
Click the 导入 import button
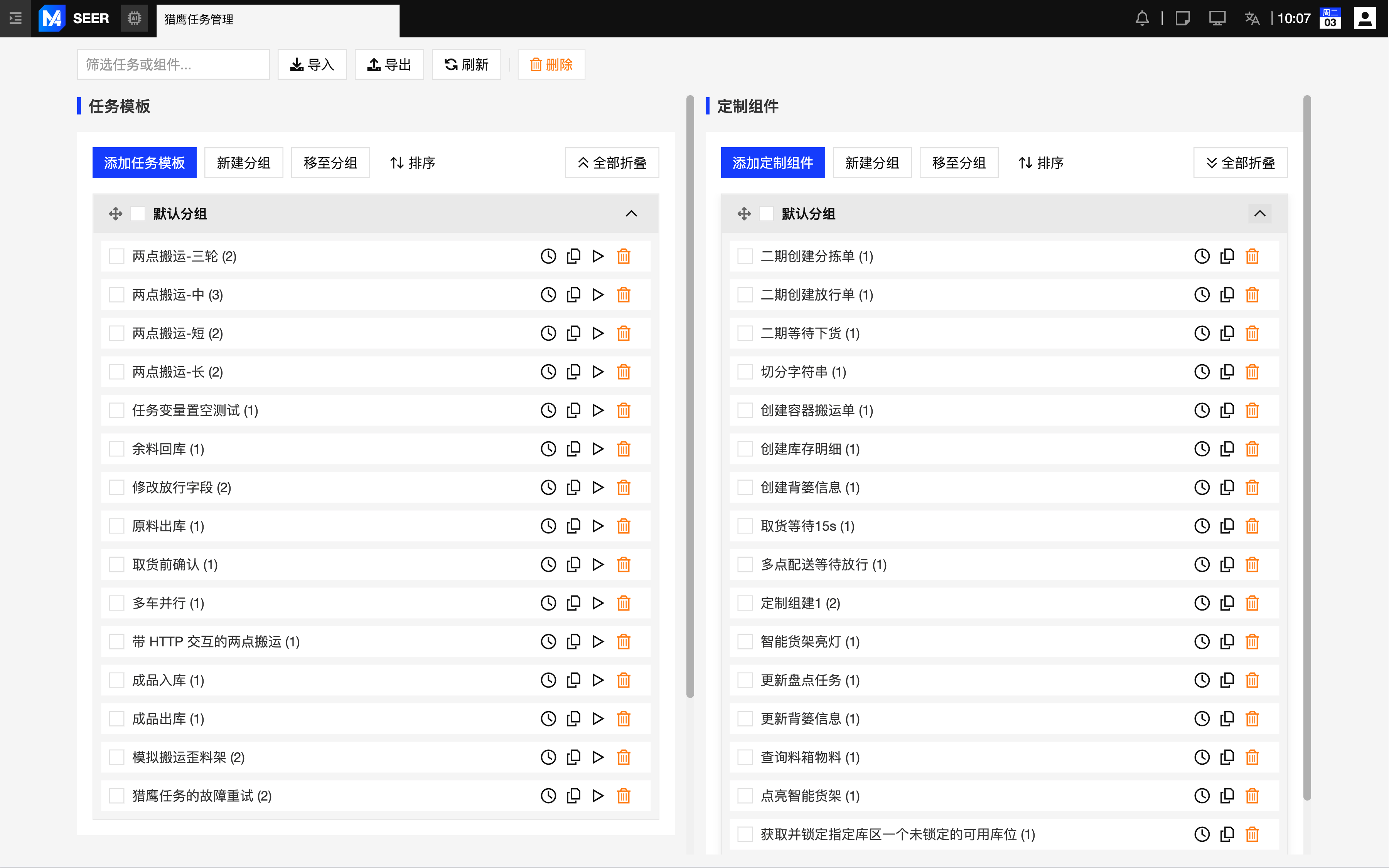click(x=312, y=64)
